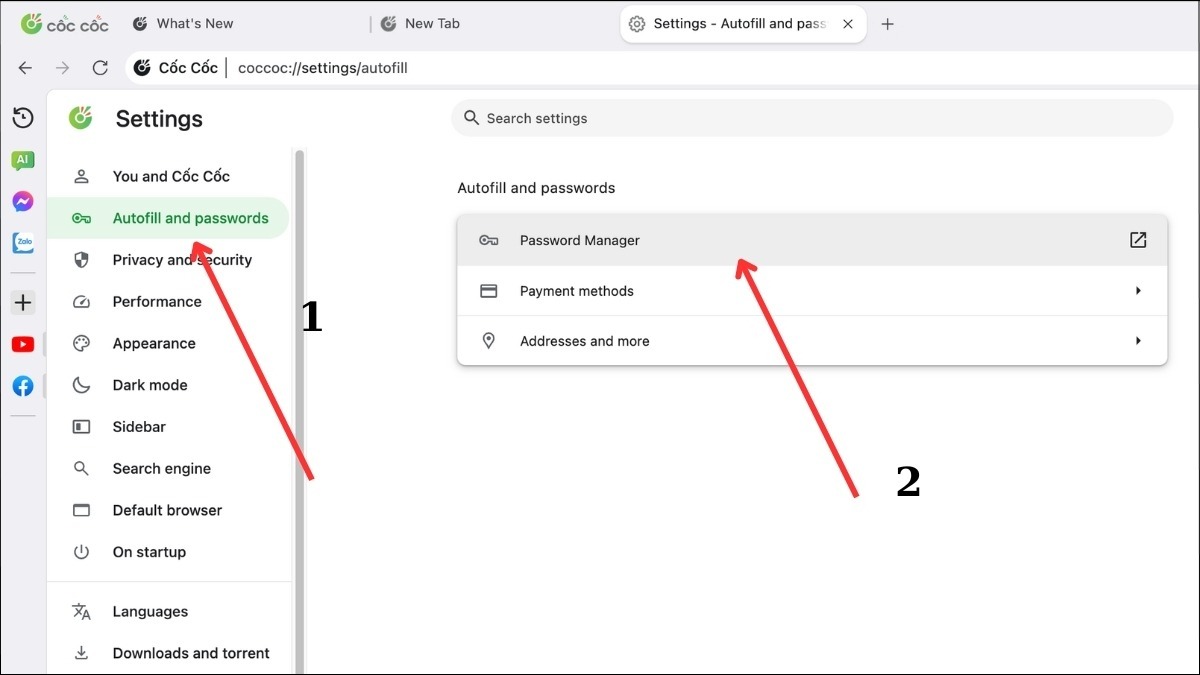The image size is (1200, 675).
Task: Open the Zalo sidebar icon
Action: click(x=23, y=243)
